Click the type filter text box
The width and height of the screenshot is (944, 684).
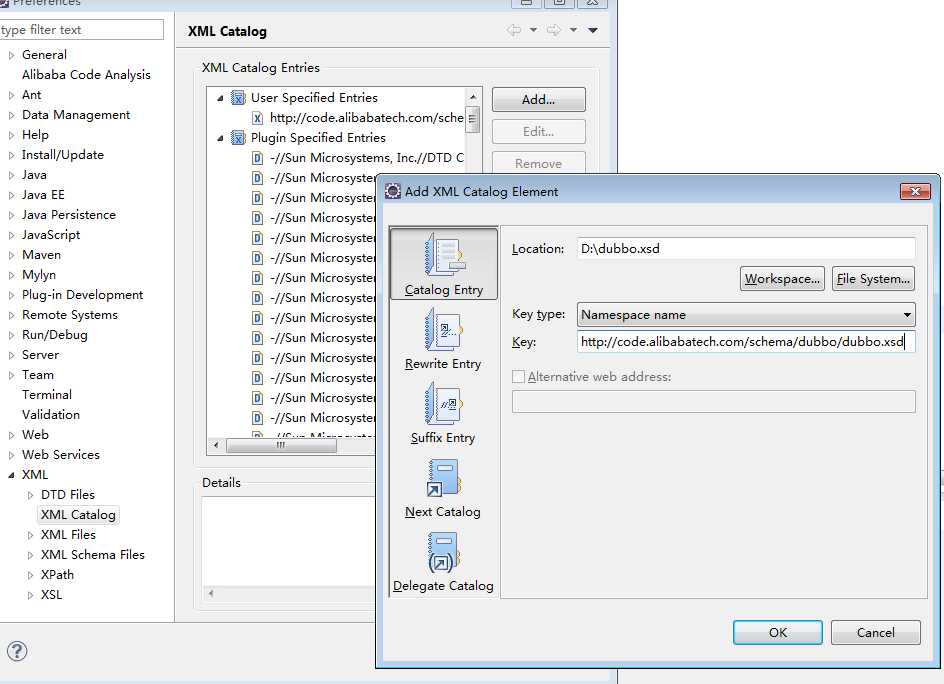coord(81,30)
